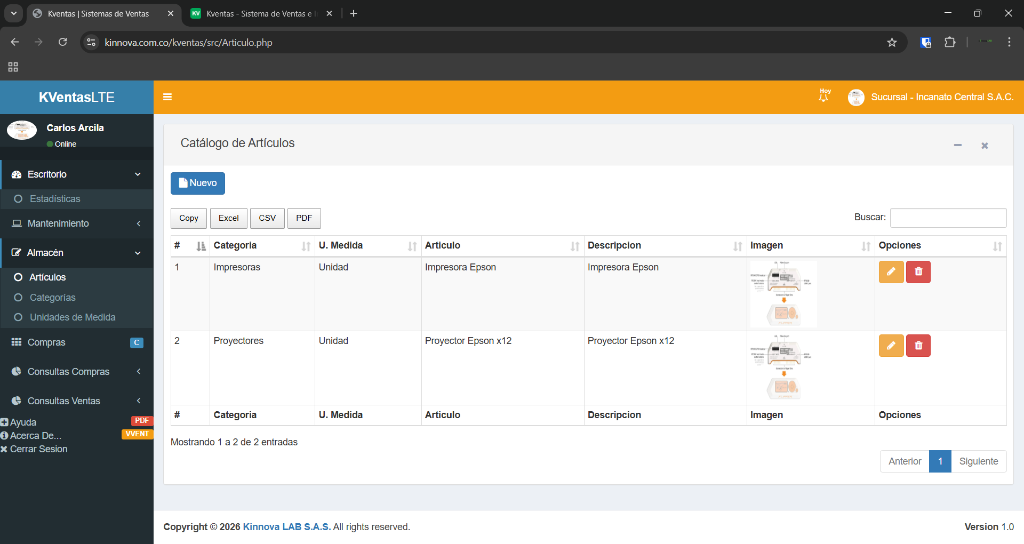Open a new browser tab
The image size is (1024, 544).
pos(353,13)
